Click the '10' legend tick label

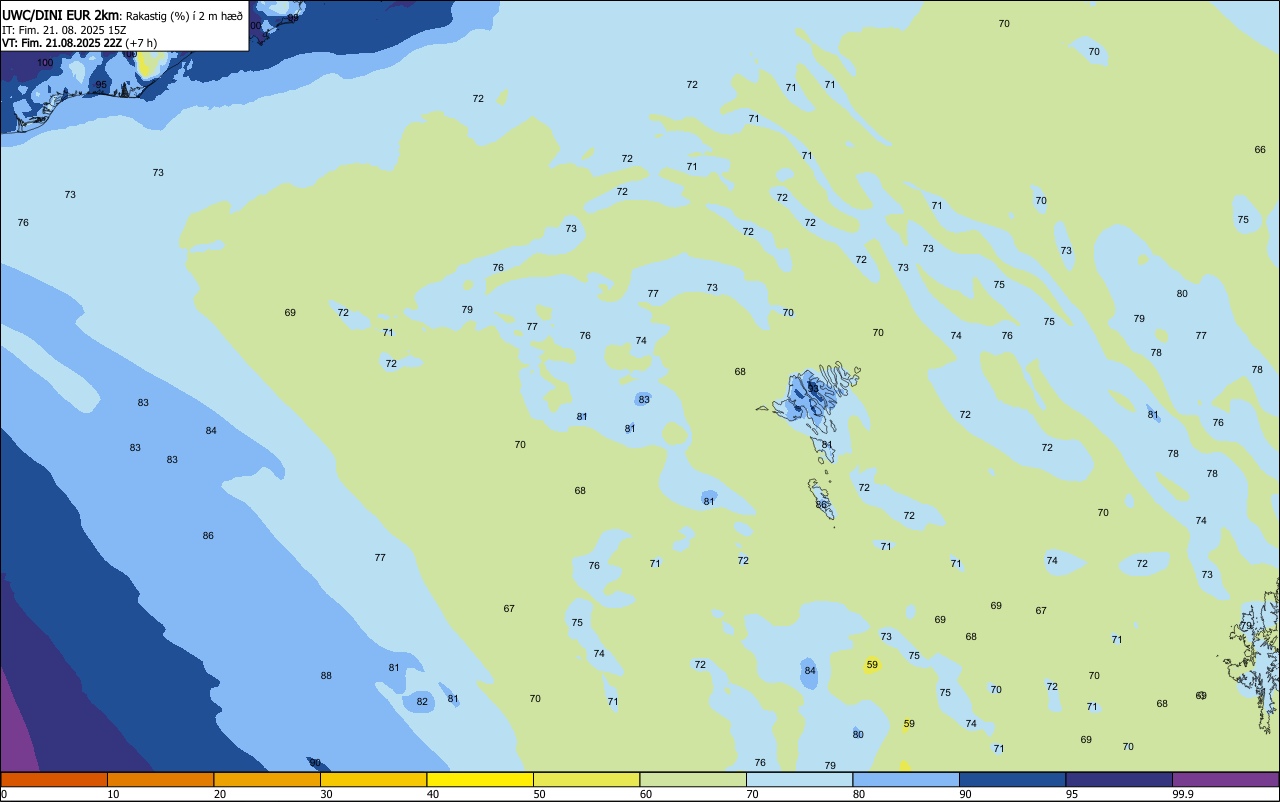click(x=113, y=794)
